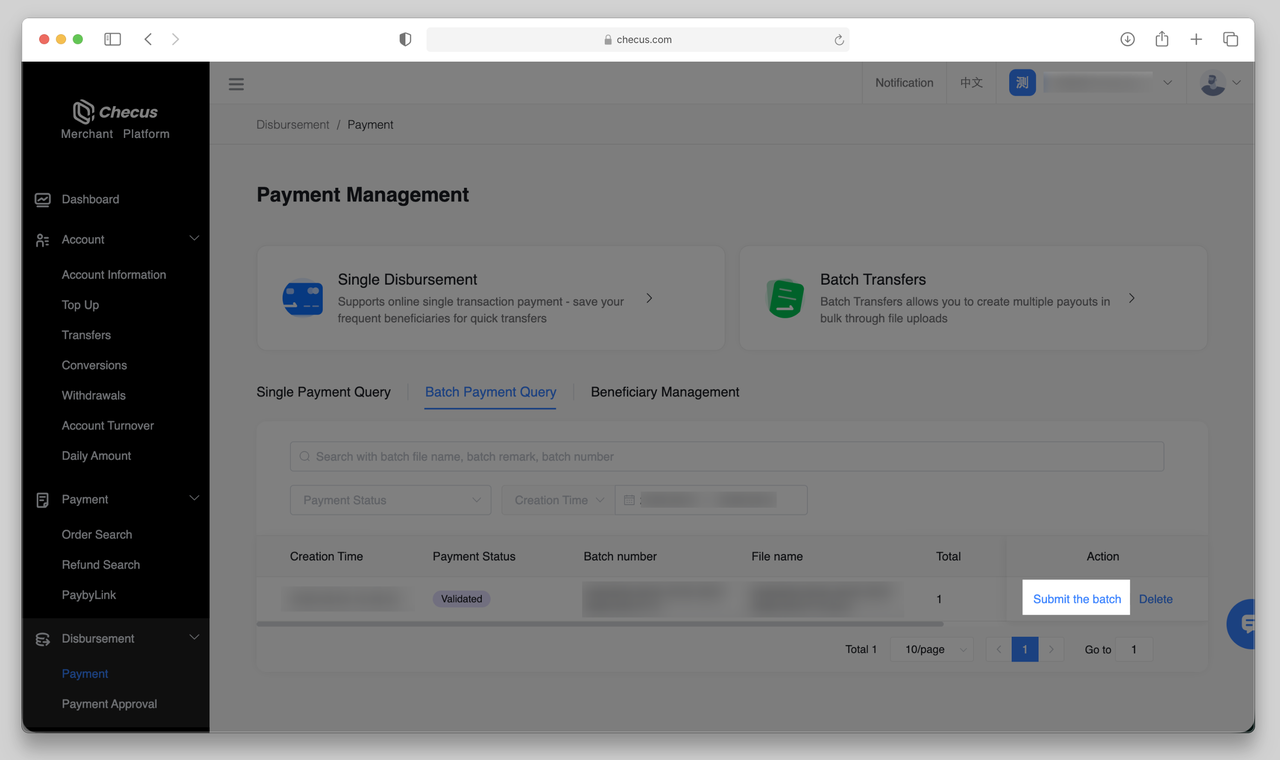Click the Single Disbursement card icon
Viewport: 1280px width, 760px height.
[302, 298]
